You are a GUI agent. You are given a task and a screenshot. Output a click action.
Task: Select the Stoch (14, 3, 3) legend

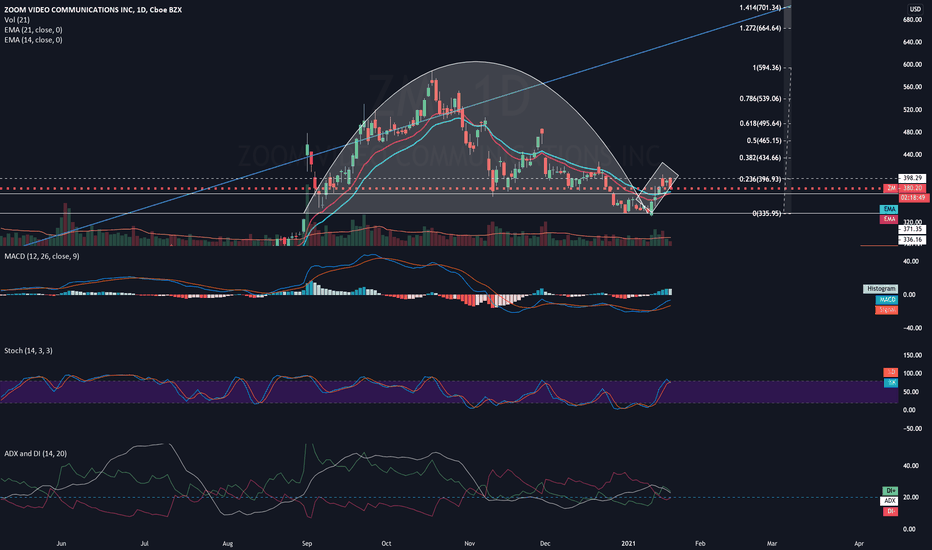point(28,351)
